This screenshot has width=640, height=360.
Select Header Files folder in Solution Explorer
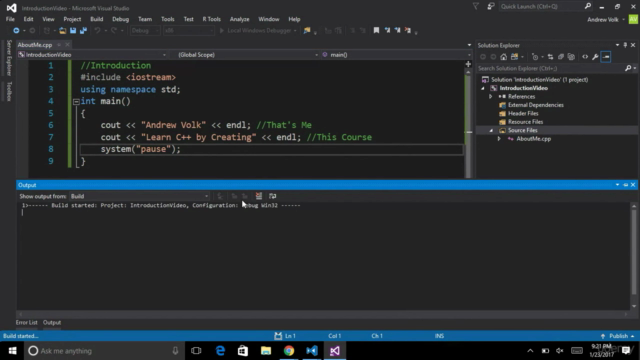pyautogui.click(x=523, y=113)
